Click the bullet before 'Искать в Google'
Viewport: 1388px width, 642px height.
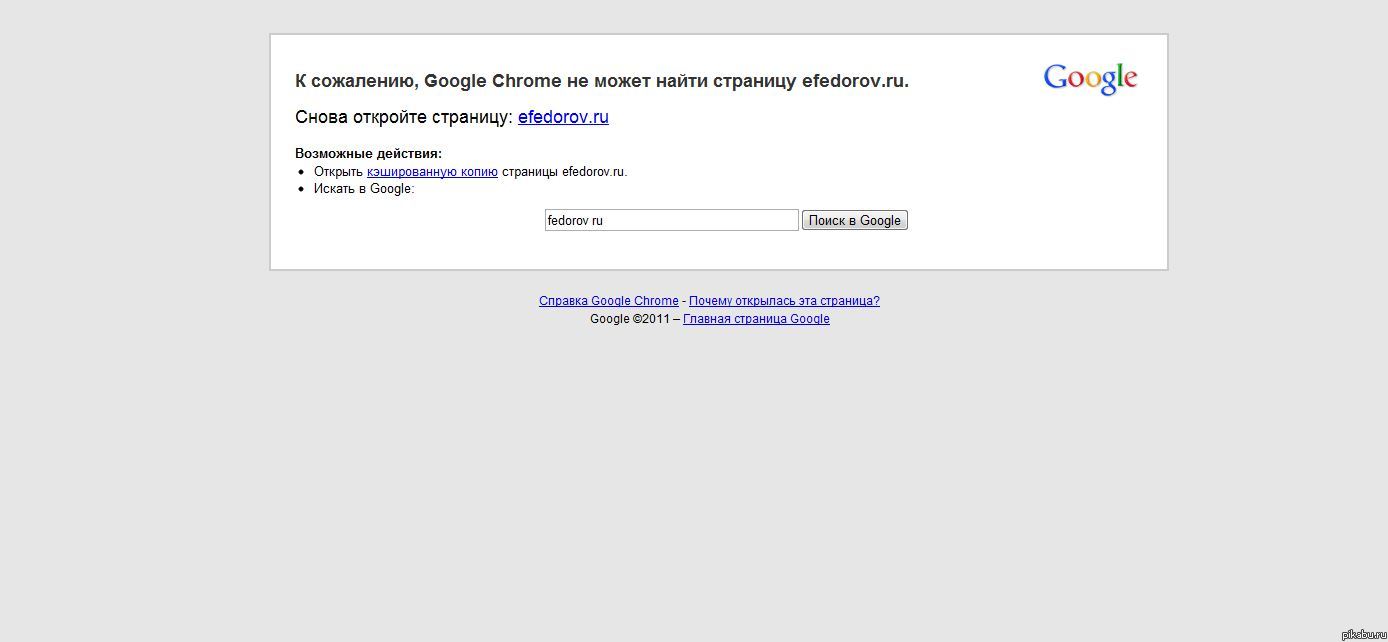301,189
